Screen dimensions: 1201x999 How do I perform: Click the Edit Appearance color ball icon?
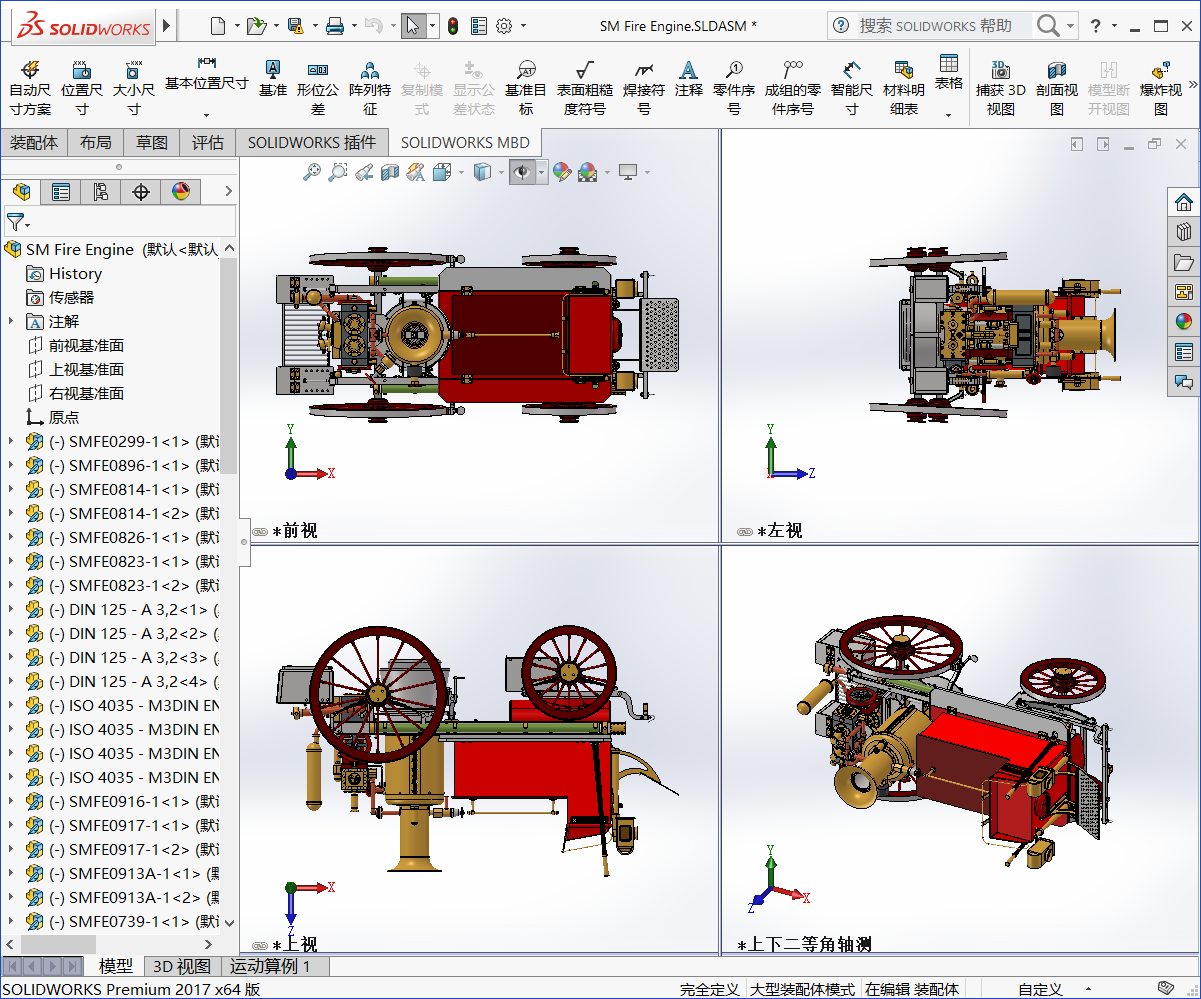(561, 172)
